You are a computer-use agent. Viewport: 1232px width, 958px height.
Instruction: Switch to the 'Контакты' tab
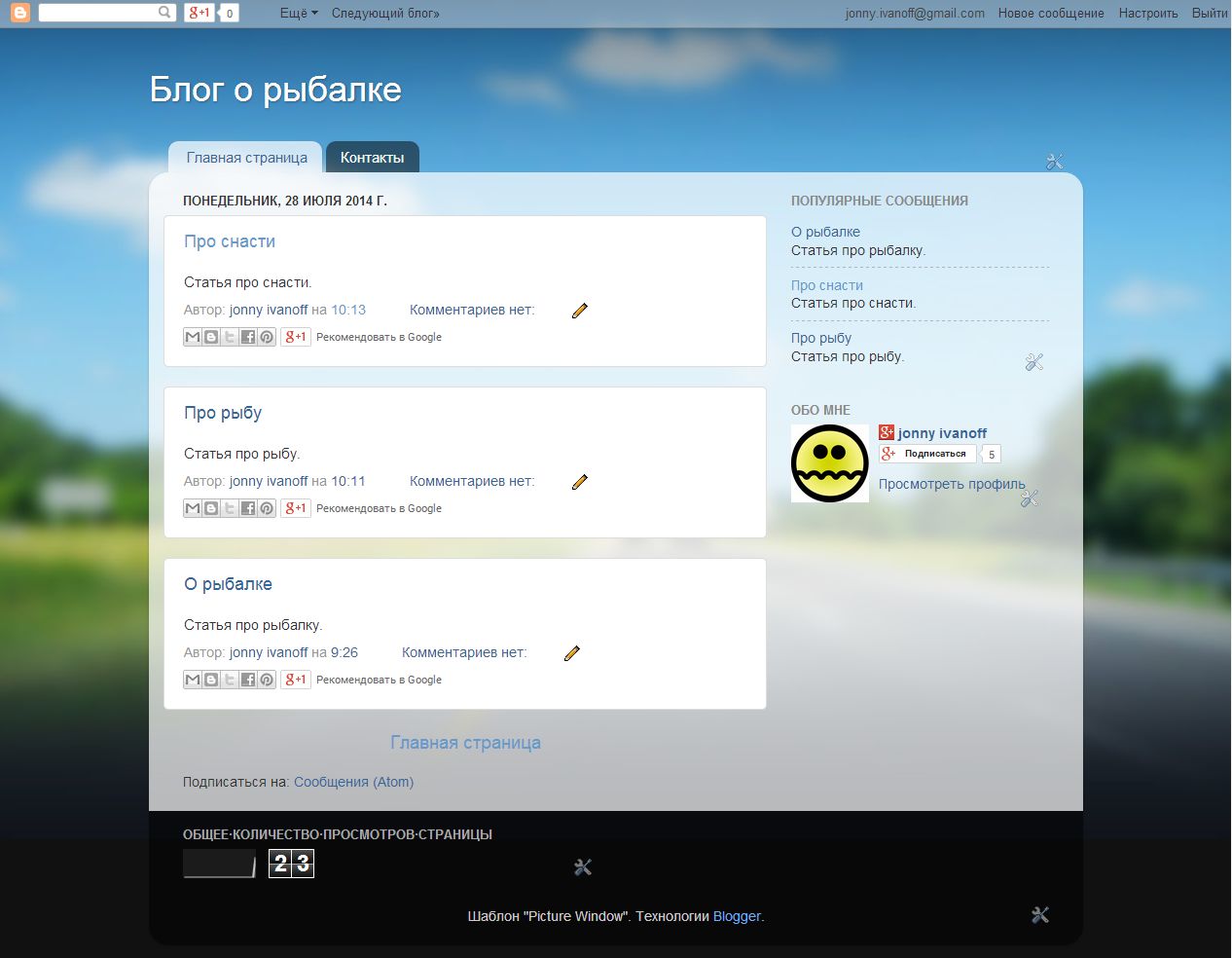click(x=372, y=158)
